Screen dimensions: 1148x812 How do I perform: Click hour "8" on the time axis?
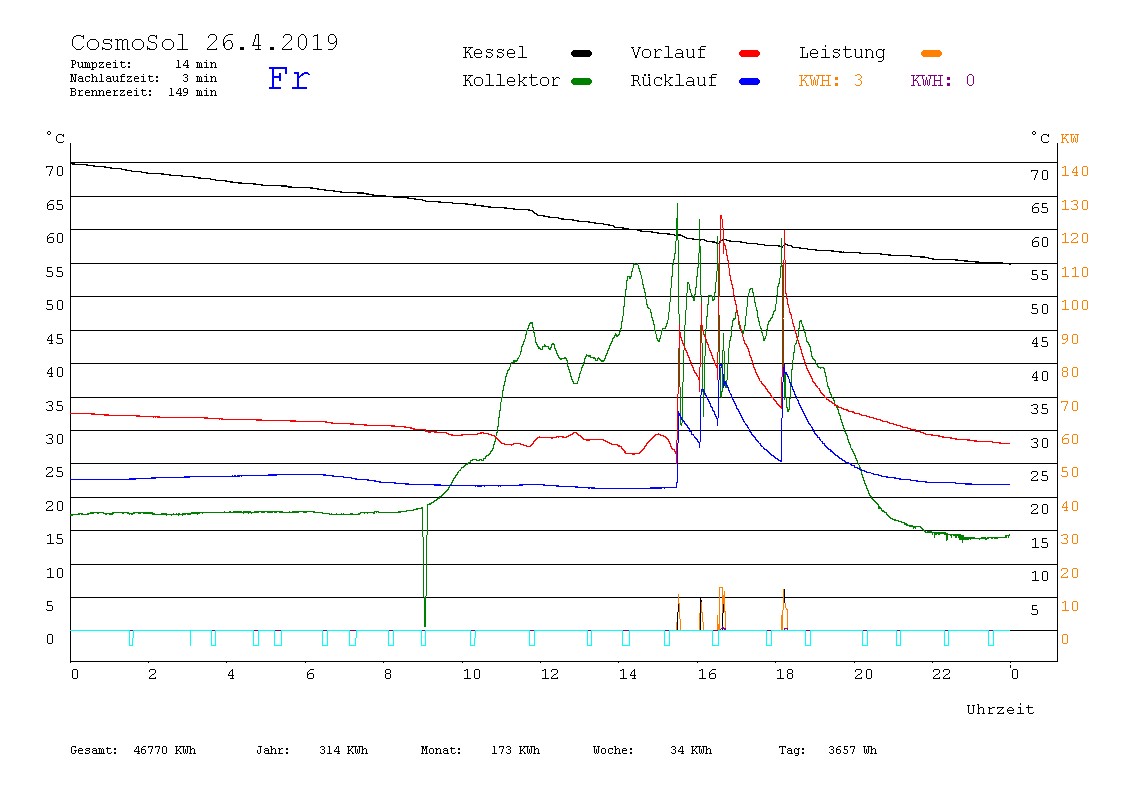click(388, 674)
